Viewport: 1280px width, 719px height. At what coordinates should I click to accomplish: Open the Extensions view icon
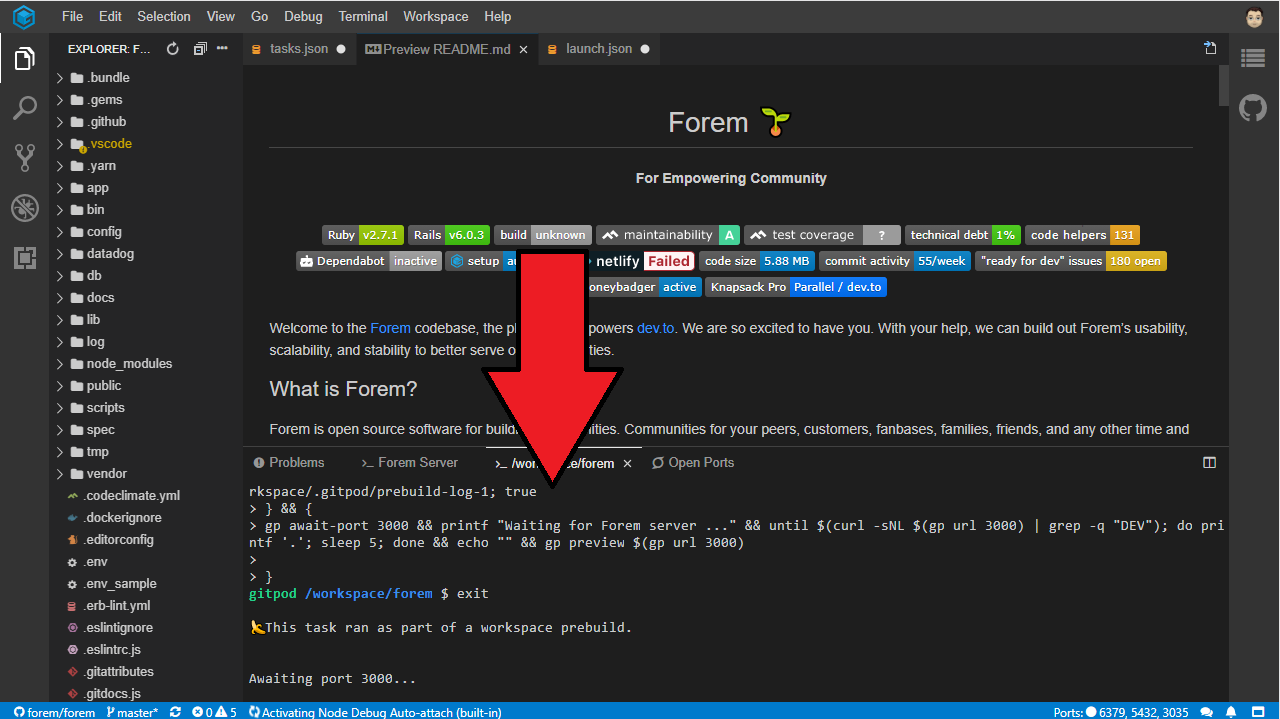(x=25, y=258)
